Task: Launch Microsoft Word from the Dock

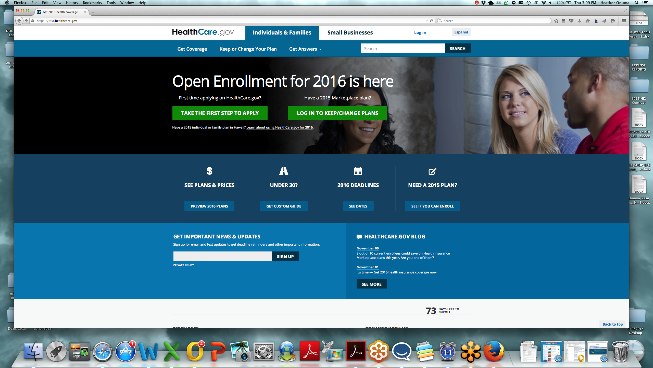Action: (148, 351)
